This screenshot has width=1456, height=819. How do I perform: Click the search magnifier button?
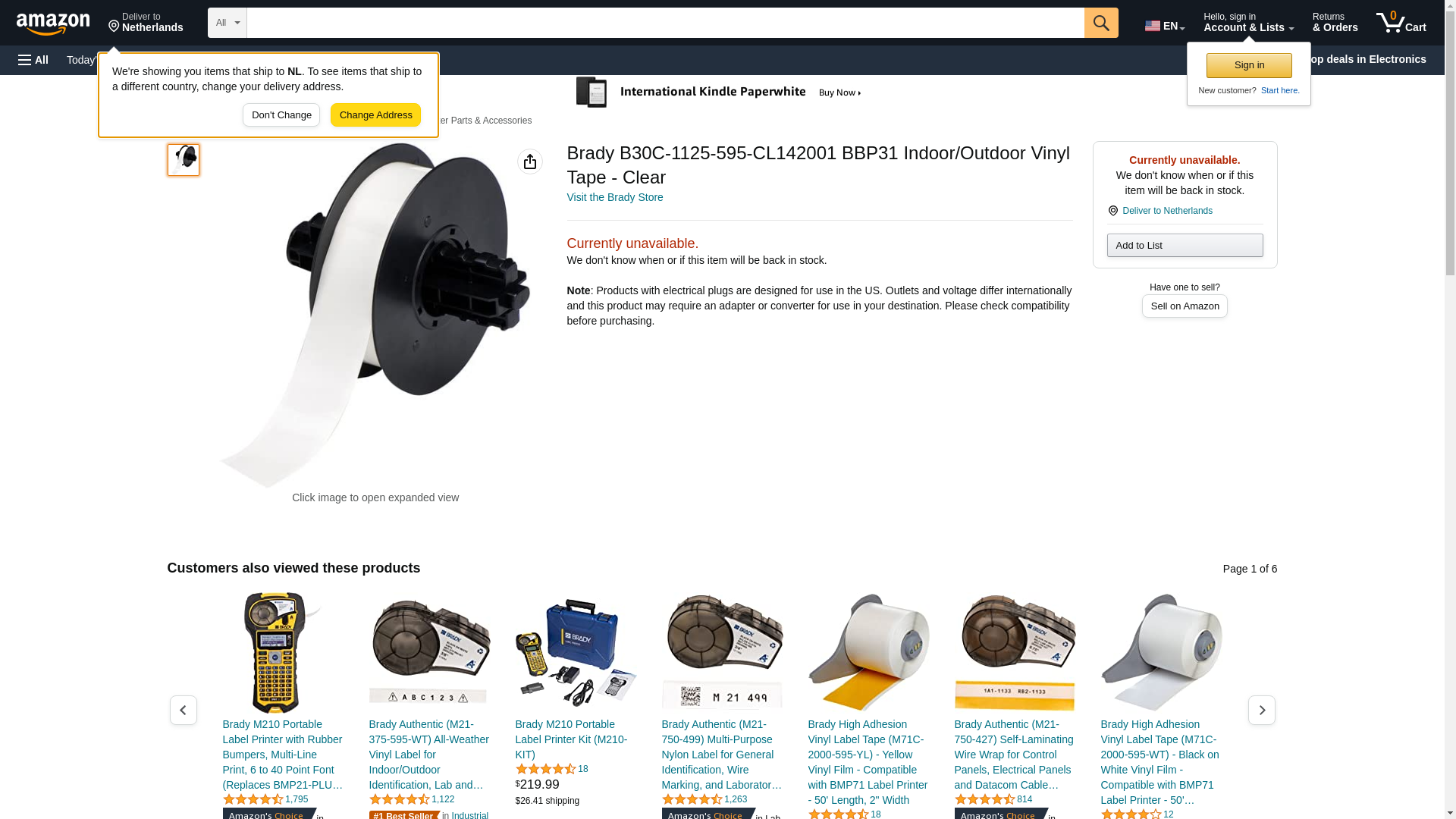[1101, 23]
